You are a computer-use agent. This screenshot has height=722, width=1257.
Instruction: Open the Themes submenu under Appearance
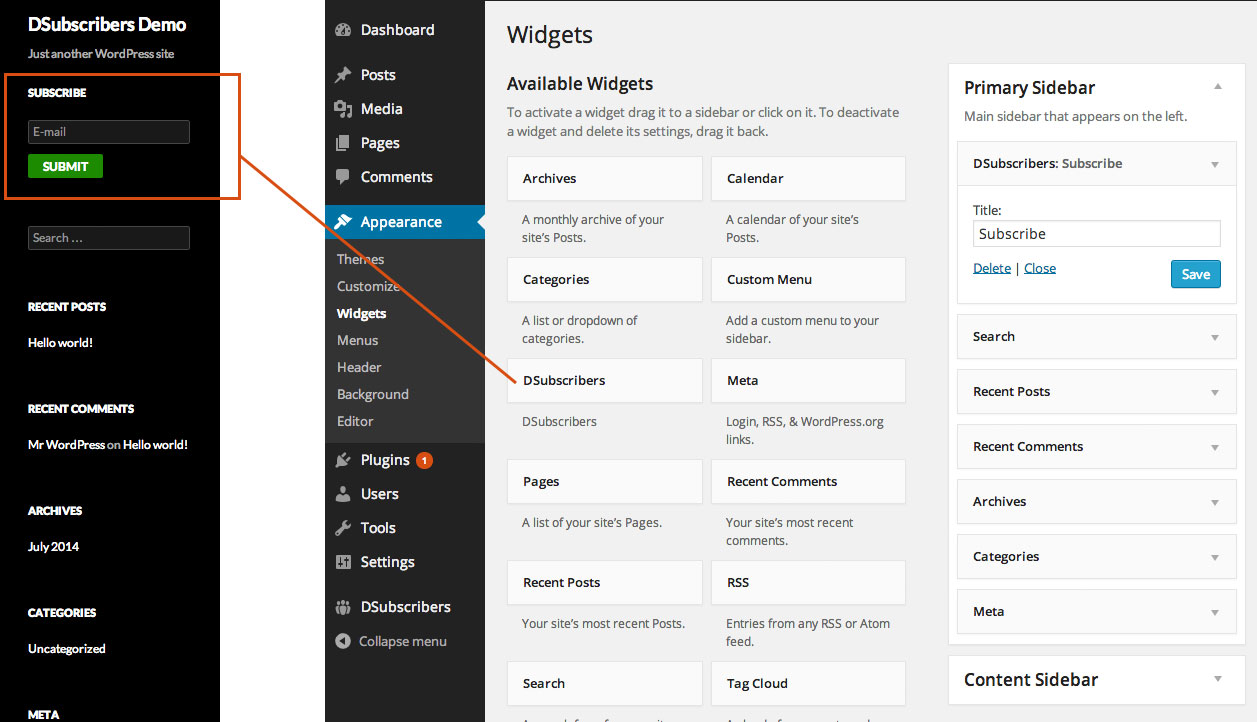tap(360, 259)
